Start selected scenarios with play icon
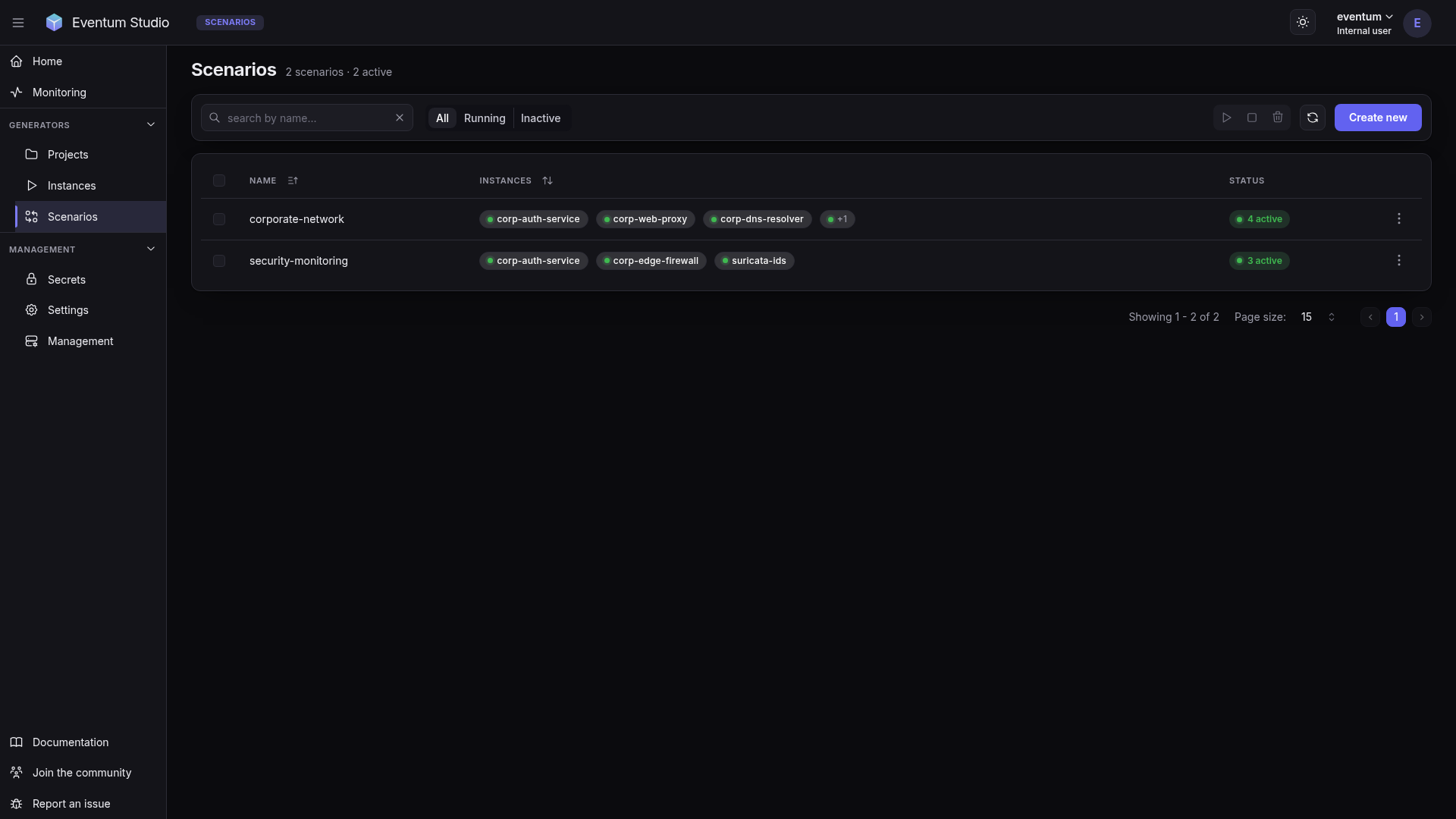The height and width of the screenshot is (819, 1456). click(x=1226, y=118)
